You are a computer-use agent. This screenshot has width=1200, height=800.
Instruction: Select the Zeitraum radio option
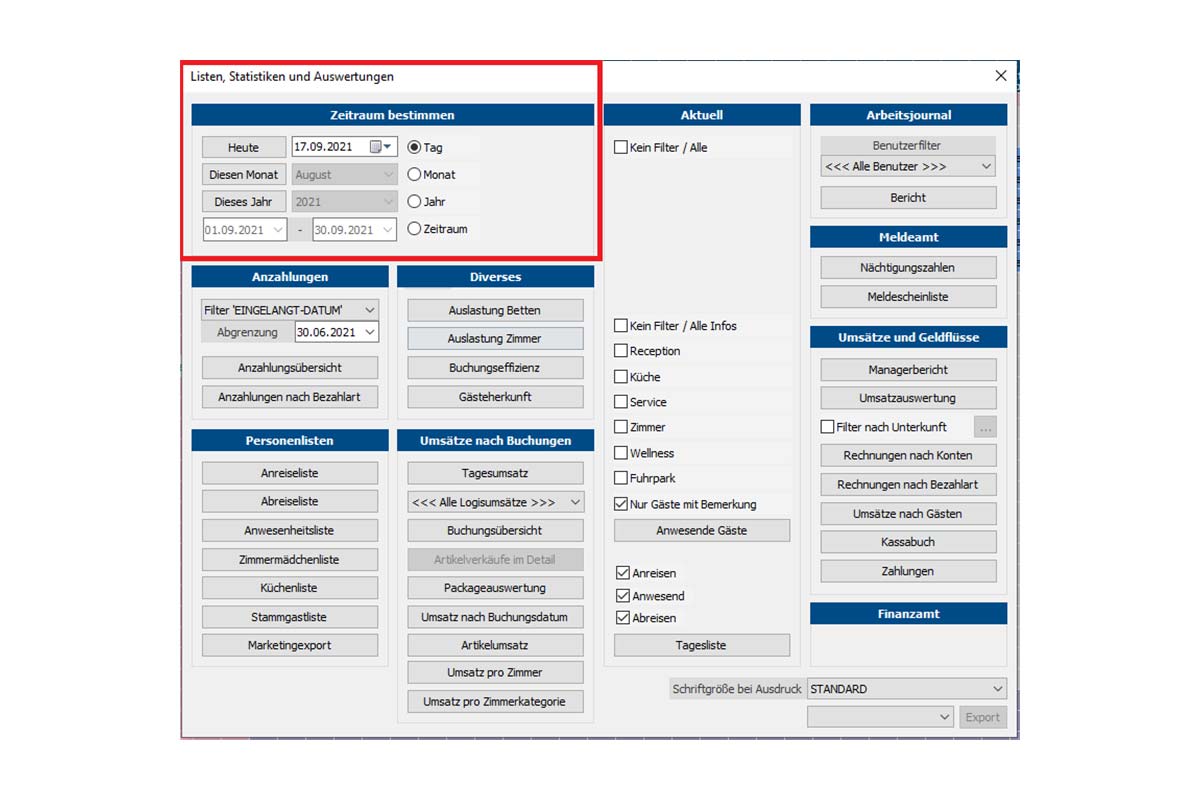tap(414, 229)
